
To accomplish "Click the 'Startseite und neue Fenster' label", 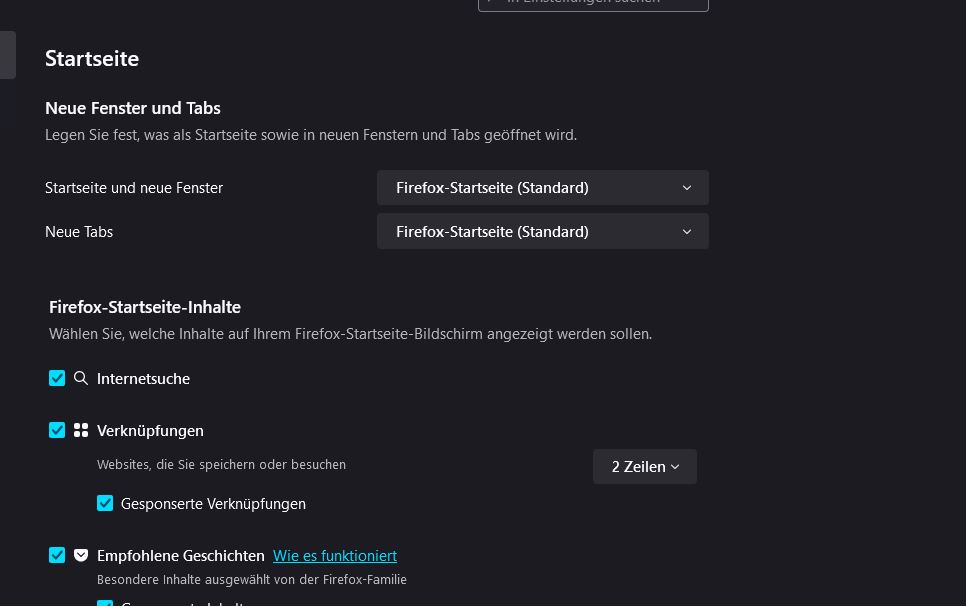I will [134, 188].
